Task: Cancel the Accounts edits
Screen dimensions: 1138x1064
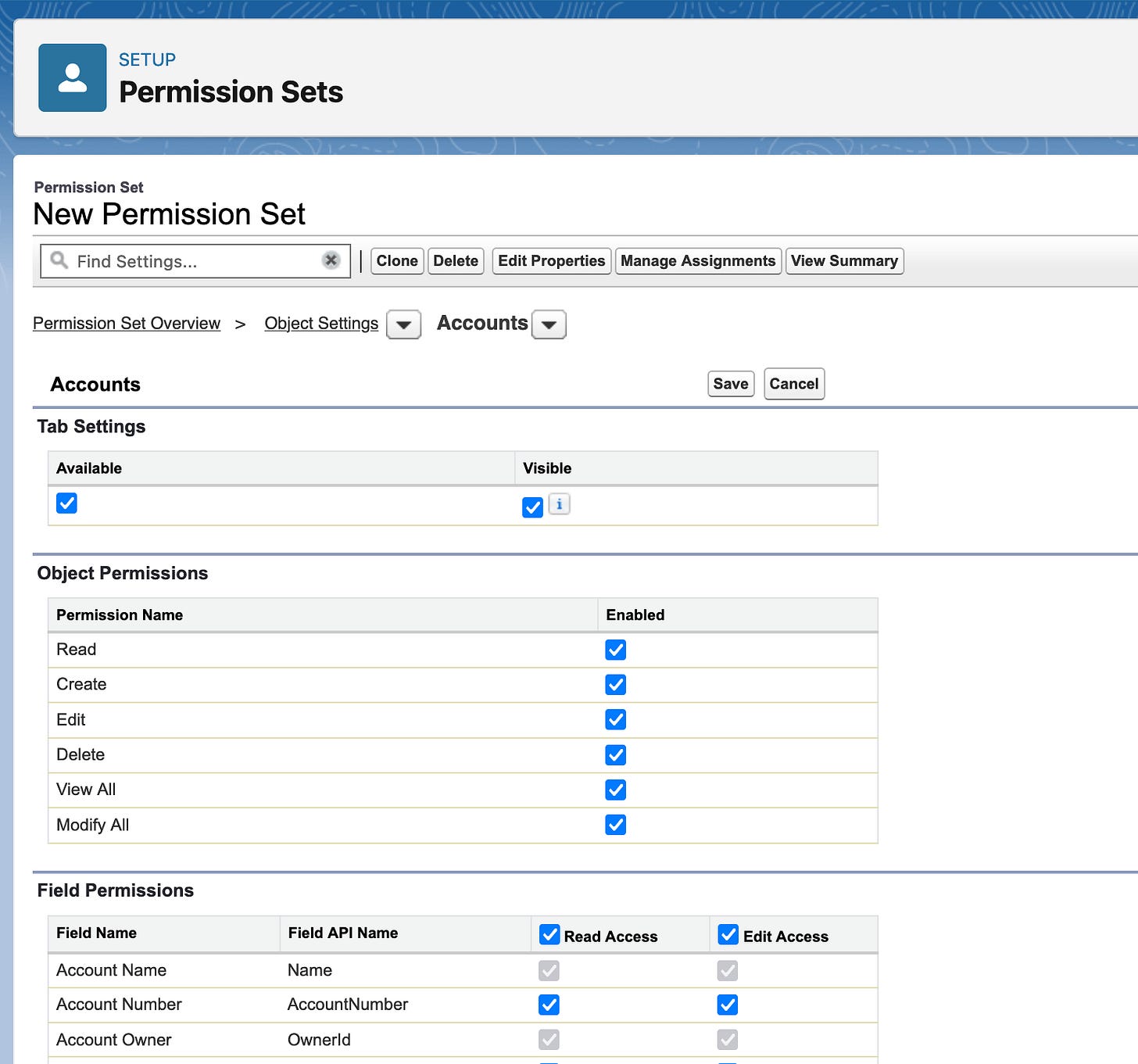Action: point(794,384)
